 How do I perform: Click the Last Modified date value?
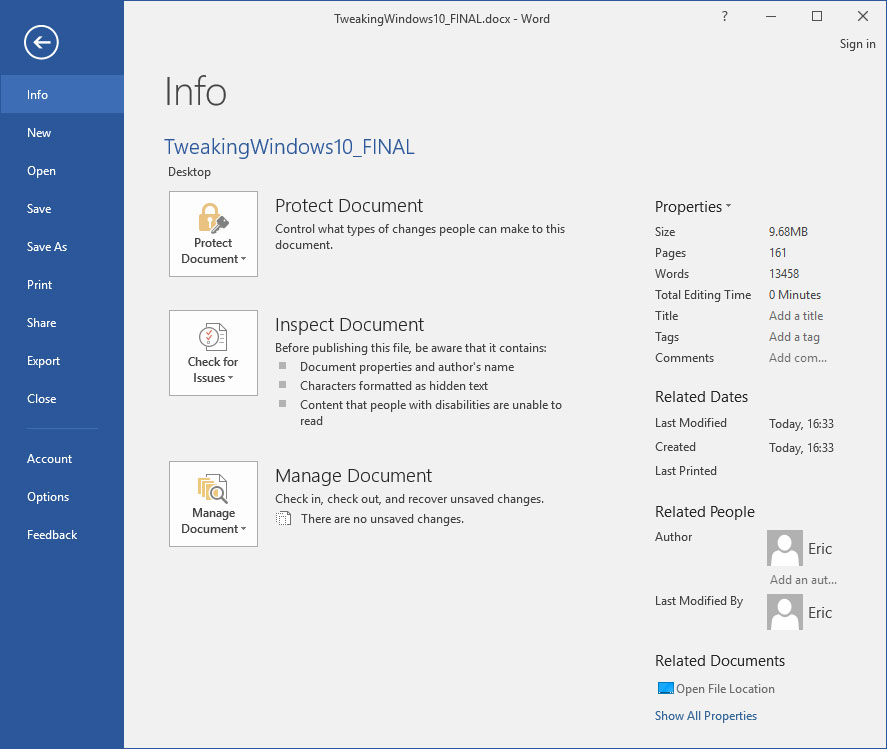(801, 424)
